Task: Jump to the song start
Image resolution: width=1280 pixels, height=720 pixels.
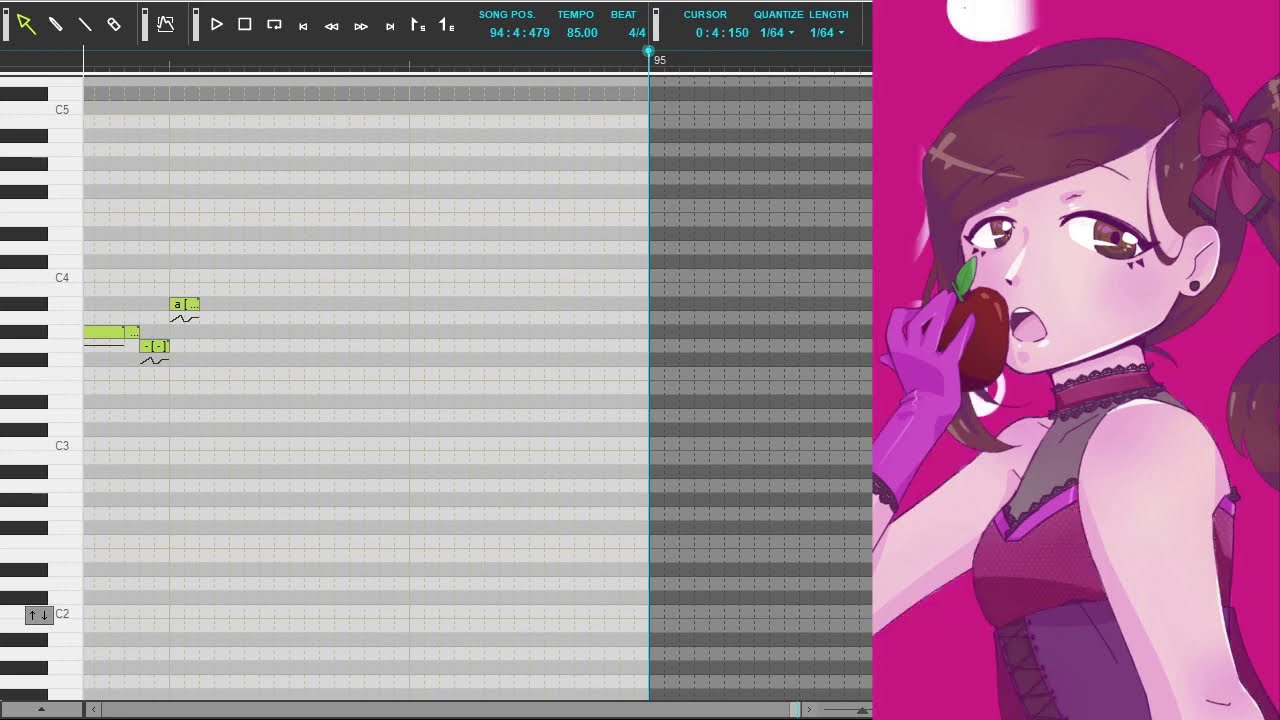Action: pyautogui.click(x=303, y=26)
